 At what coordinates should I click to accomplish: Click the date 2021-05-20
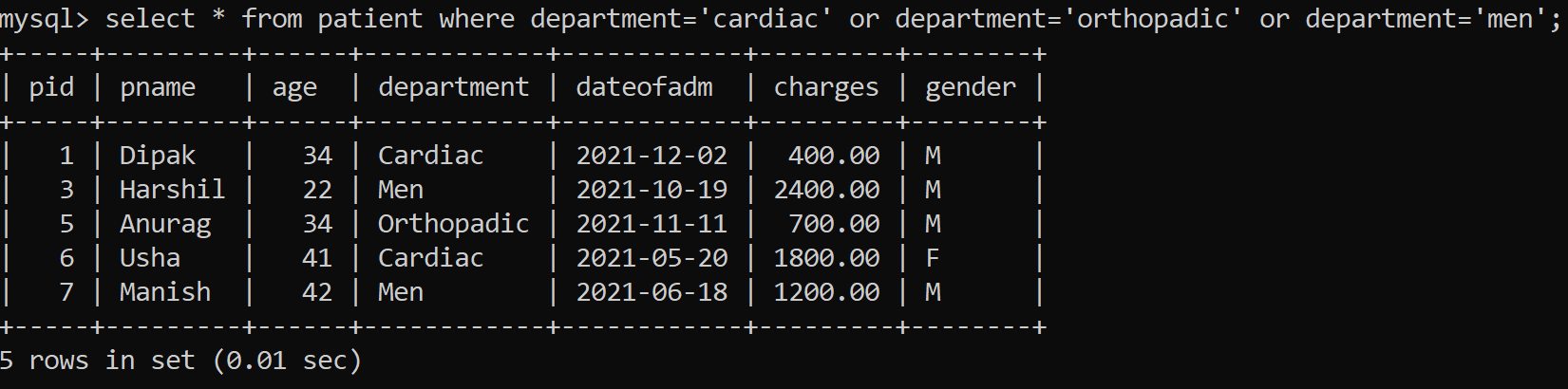click(x=652, y=258)
